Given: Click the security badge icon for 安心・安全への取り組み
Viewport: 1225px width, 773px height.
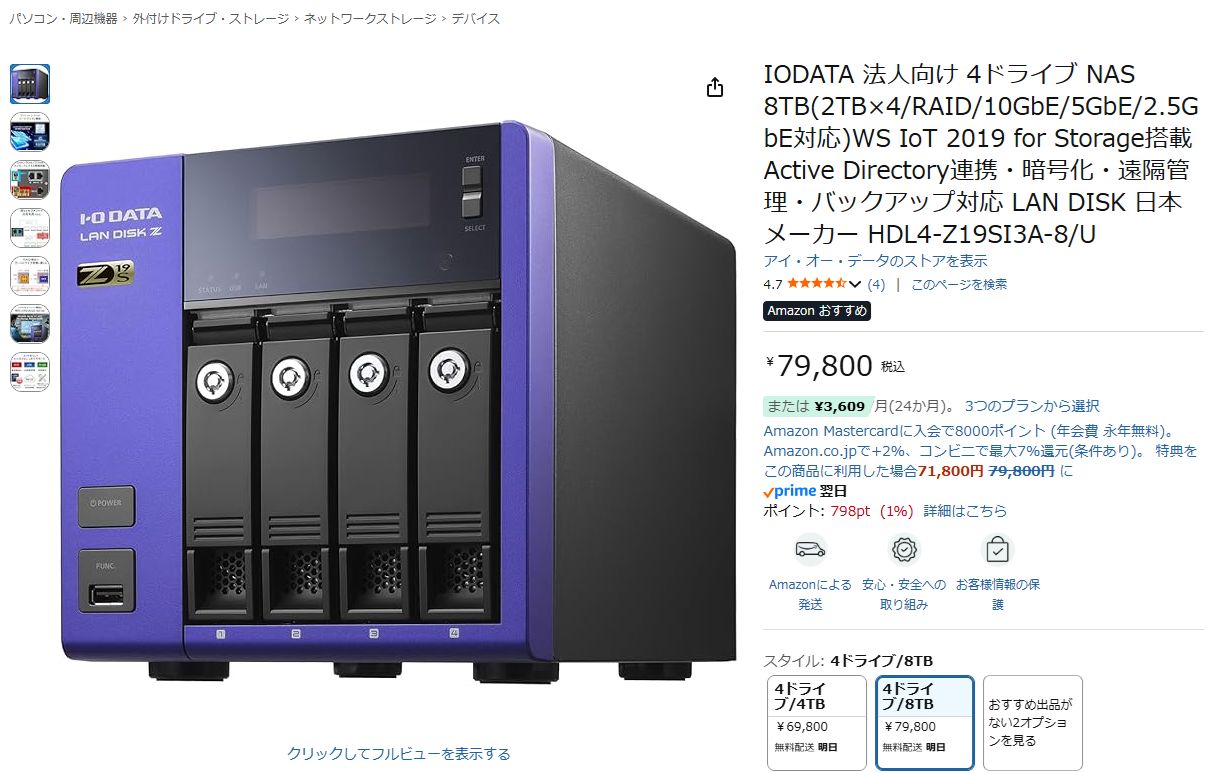Looking at the screenshot, I should click(x=904, y=550).
